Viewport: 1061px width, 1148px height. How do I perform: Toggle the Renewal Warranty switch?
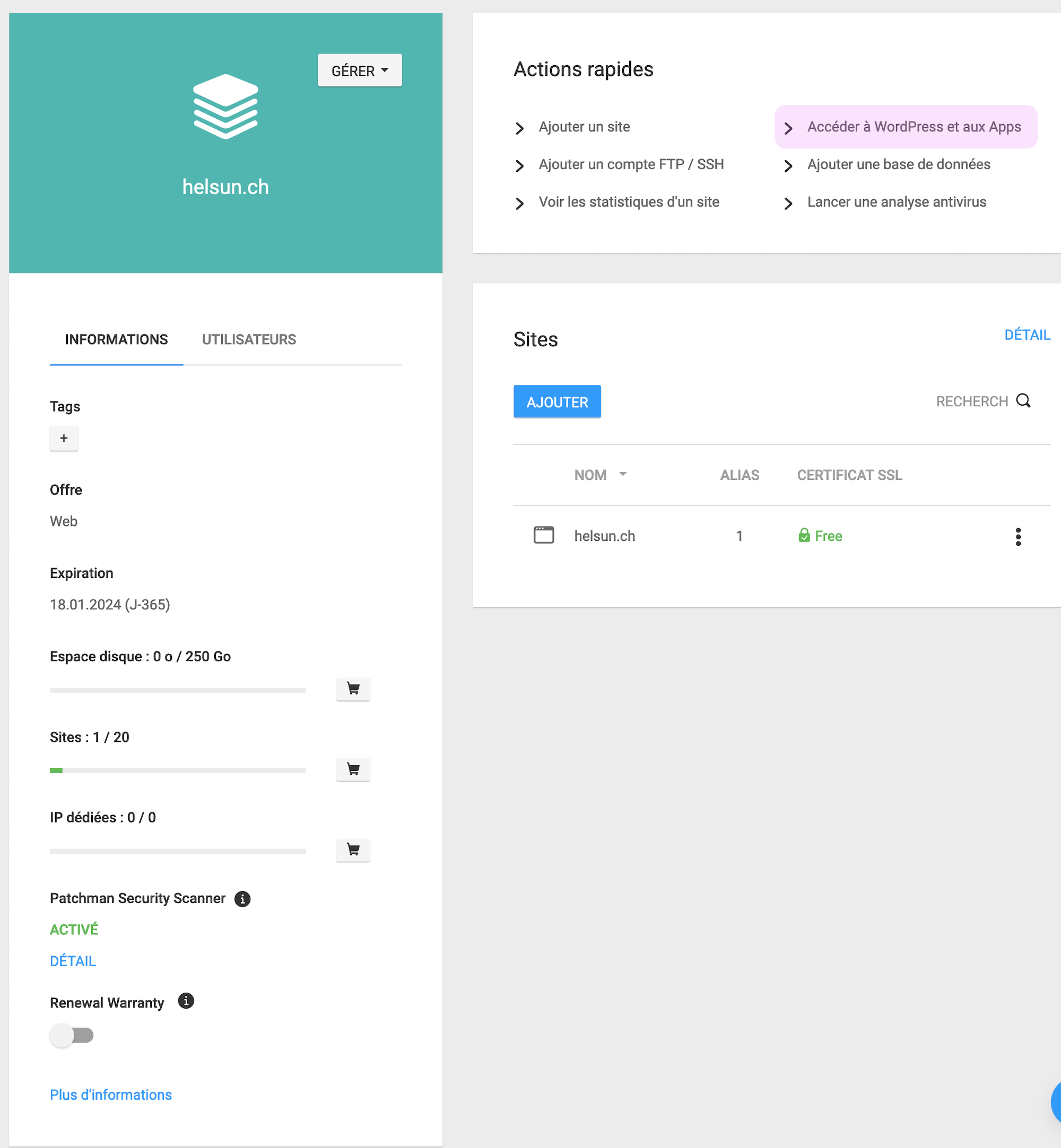(72, 1036)
